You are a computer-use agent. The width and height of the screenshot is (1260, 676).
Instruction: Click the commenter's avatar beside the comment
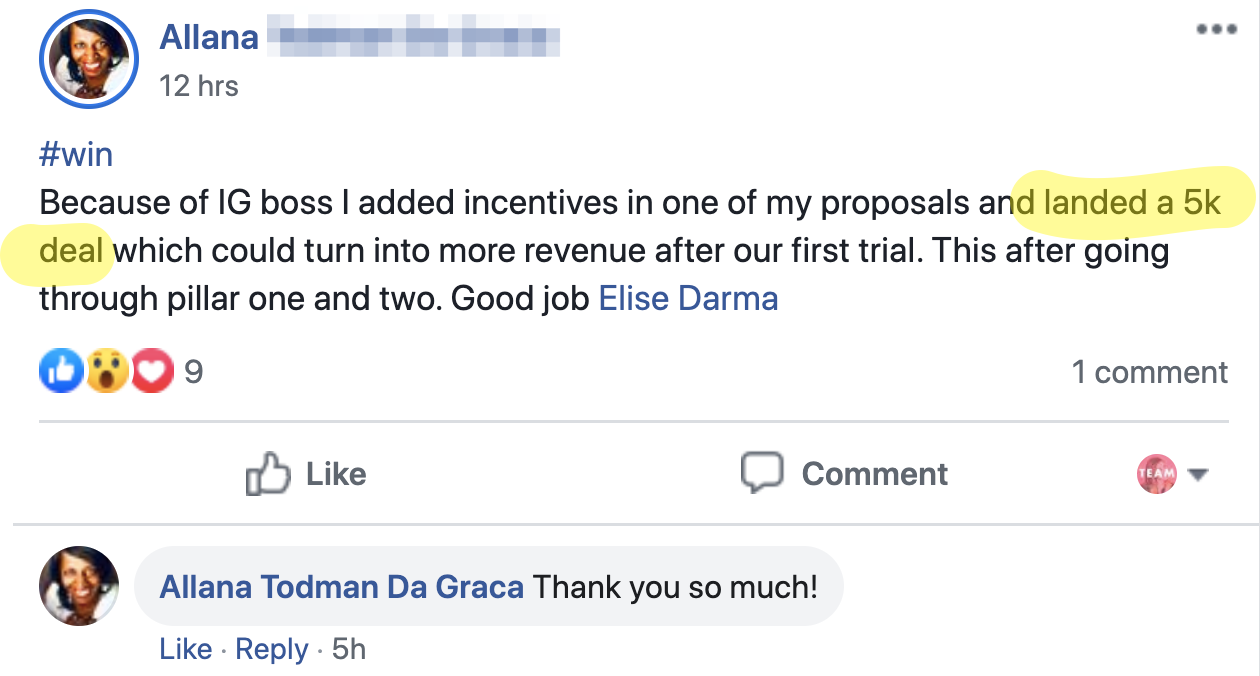79,586
